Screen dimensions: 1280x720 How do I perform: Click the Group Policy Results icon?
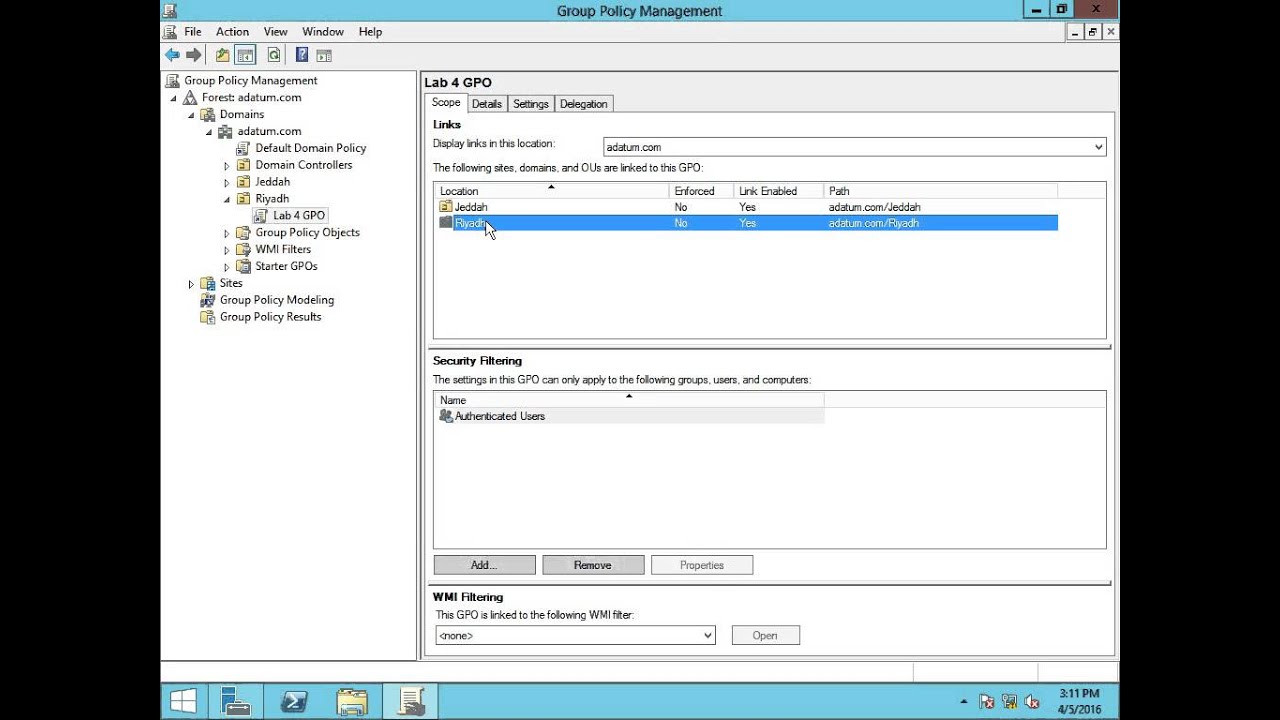click(x=208, y=317)
